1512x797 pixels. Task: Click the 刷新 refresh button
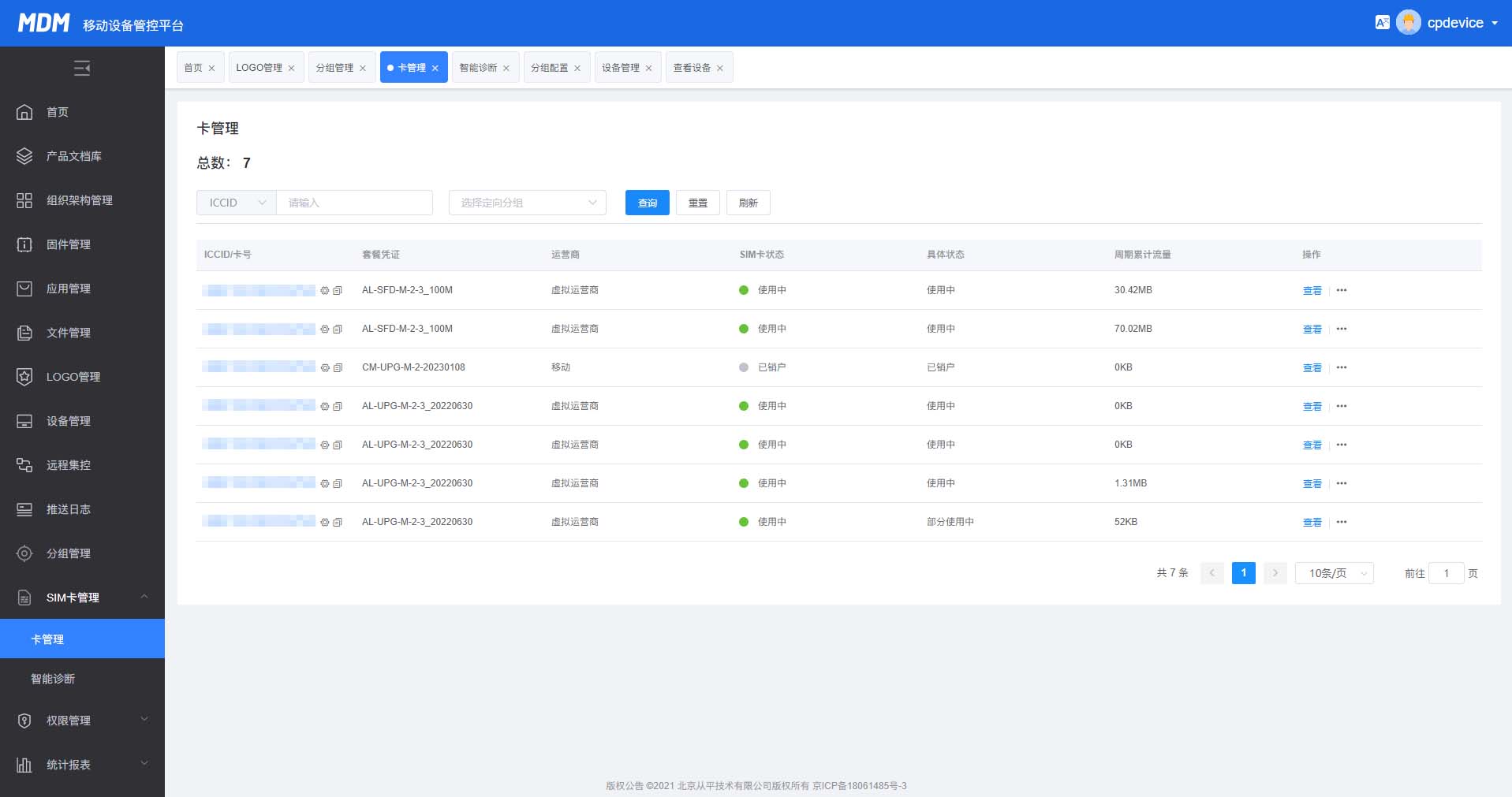coord(749,203)
